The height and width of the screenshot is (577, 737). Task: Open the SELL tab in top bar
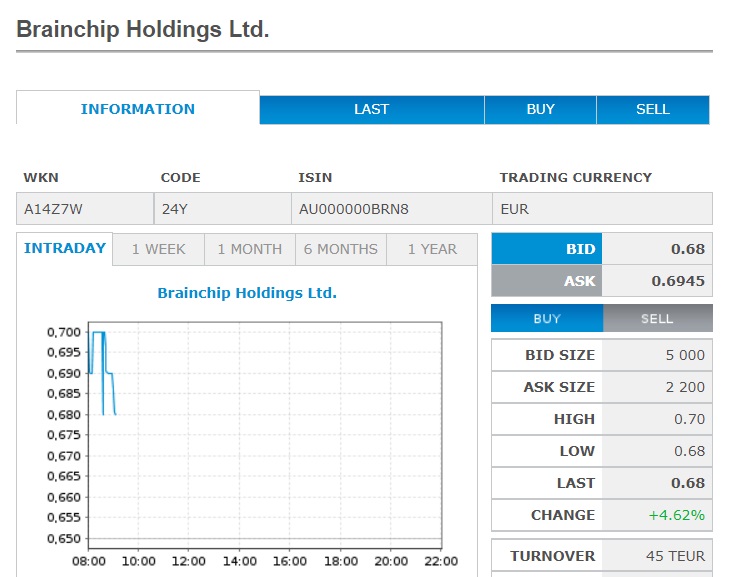pos(653,109)
